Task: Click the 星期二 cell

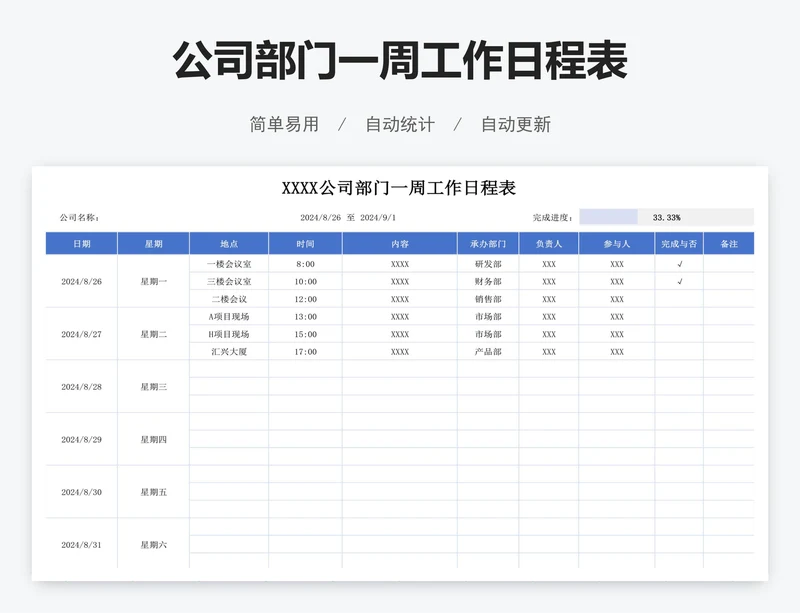Action: [x=154, y=334]
